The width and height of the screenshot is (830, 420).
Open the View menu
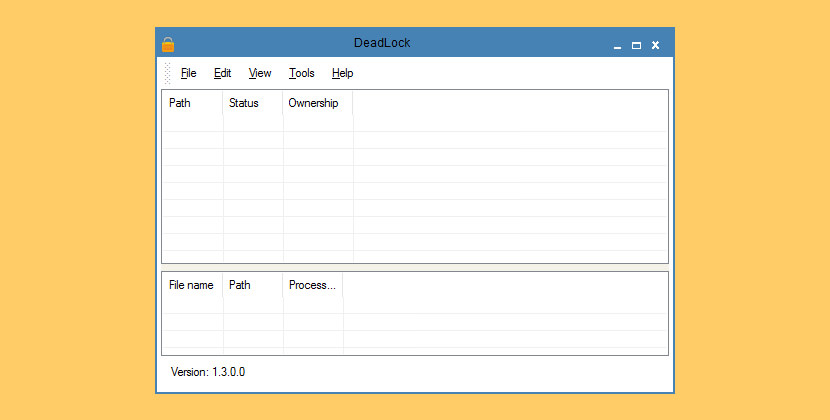260,73
